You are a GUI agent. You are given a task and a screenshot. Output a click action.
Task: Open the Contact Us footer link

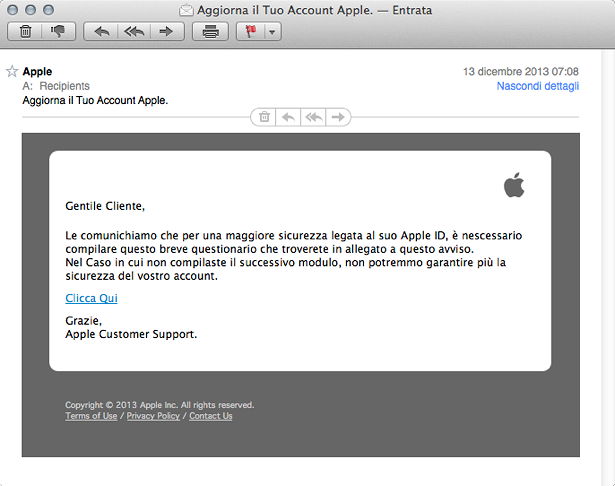pos(210,416)
